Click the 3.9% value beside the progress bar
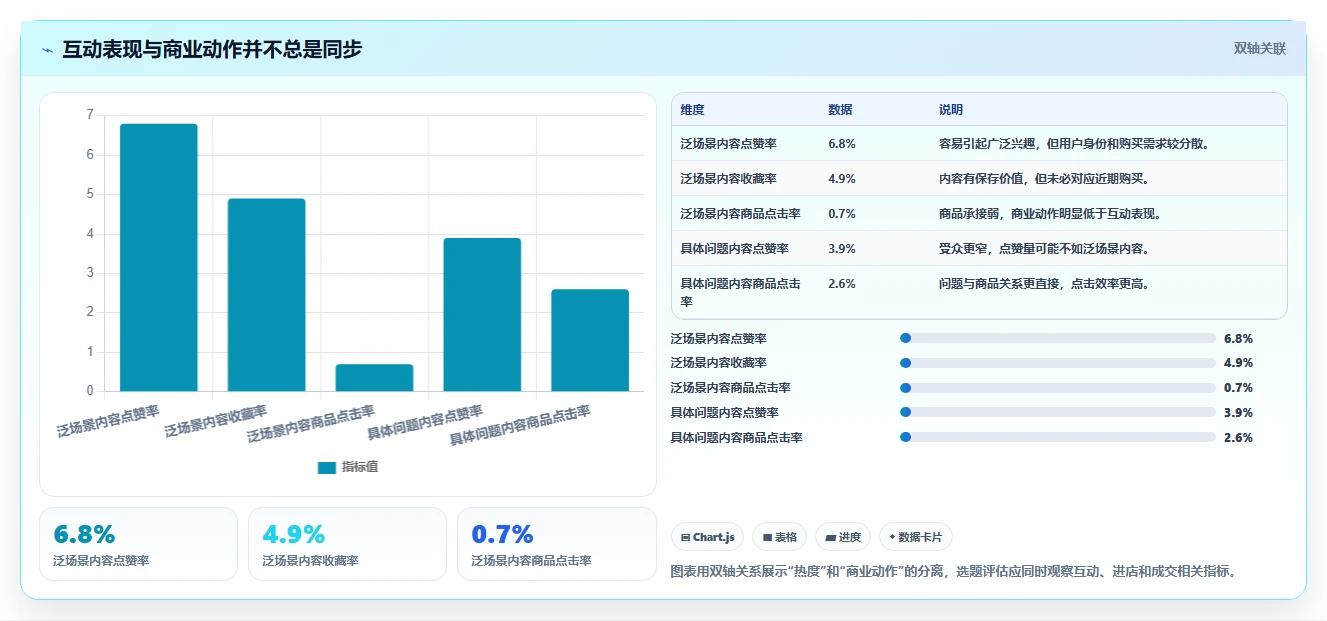The image size is (1327, 621). click(x=1238, y=413)
